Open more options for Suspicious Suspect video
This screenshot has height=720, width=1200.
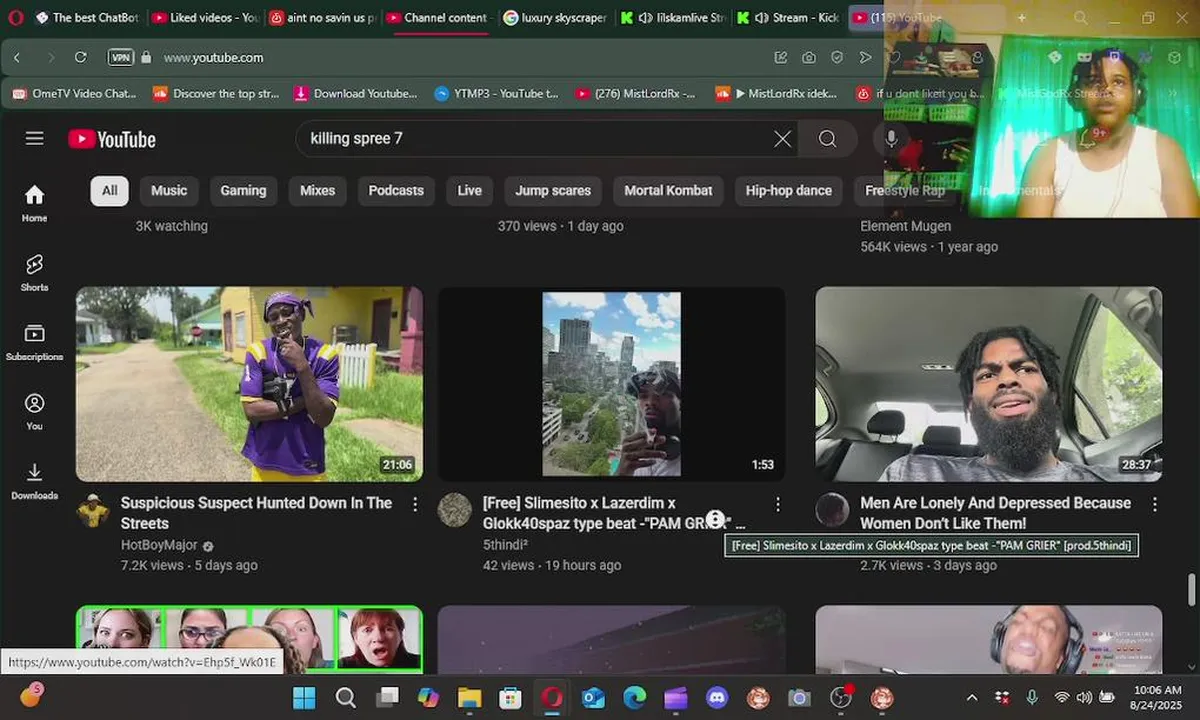pos(415,505)
